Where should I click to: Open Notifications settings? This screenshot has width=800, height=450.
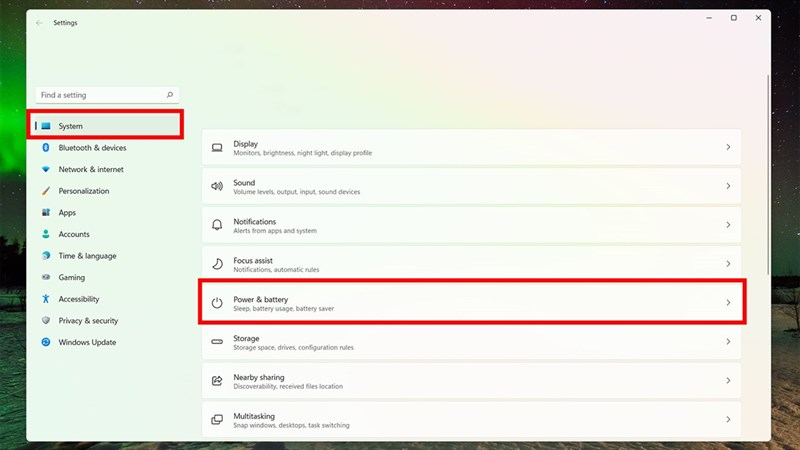pos(470,225)
